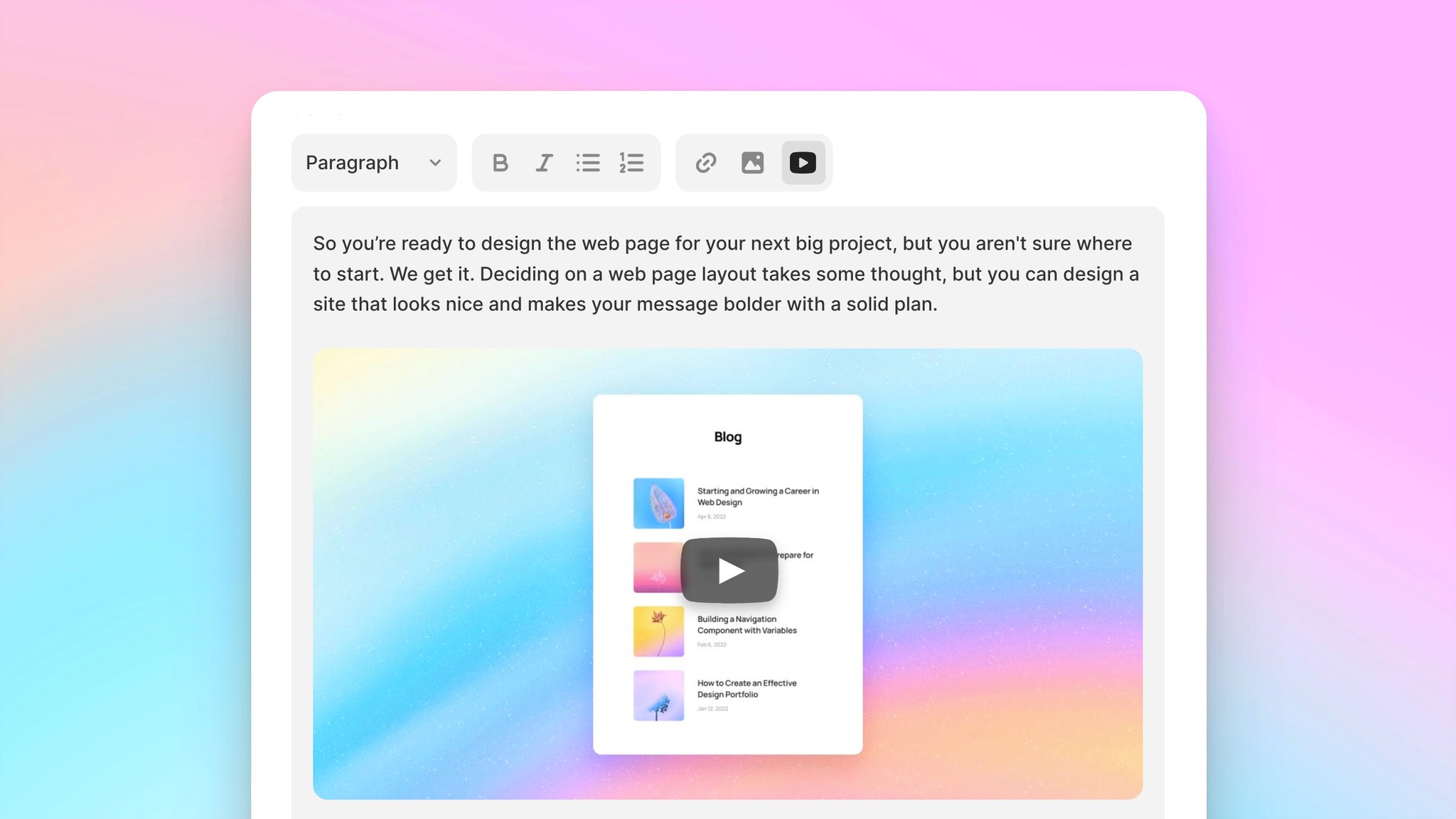The width and height of the screenshot is (1456, 819).
Task: Click the flower thumbnail beside the Web Design post
Action: pyautogui.click(x=658, y=504)
